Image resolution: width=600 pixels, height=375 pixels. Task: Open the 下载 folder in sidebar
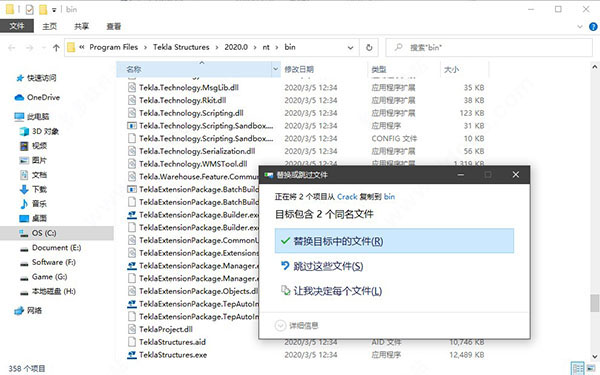tap(34, 189)
